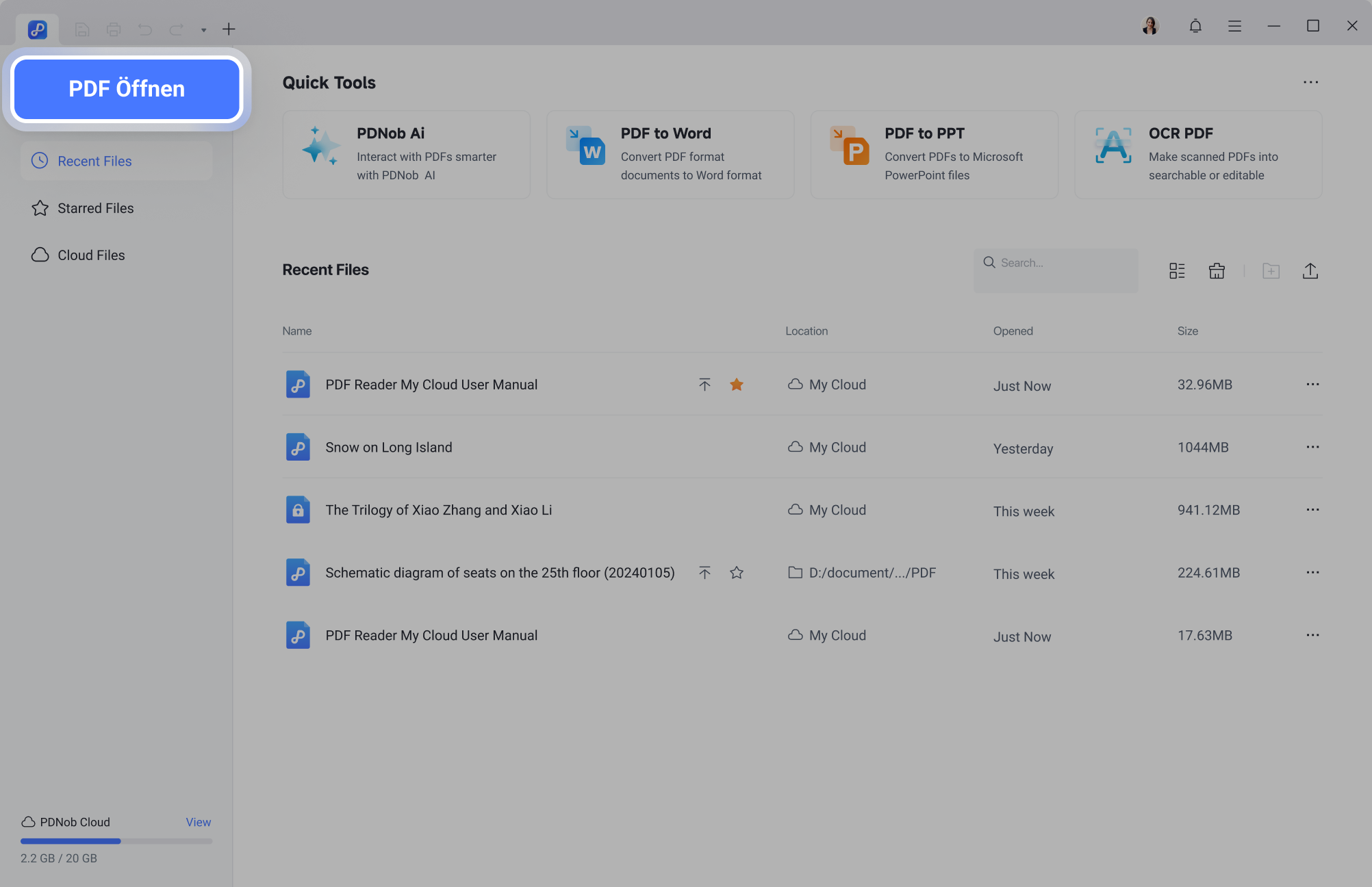Open more options for Schematic diagram row
Viewport: 1372px width, 887px height.
point(1312,573)
